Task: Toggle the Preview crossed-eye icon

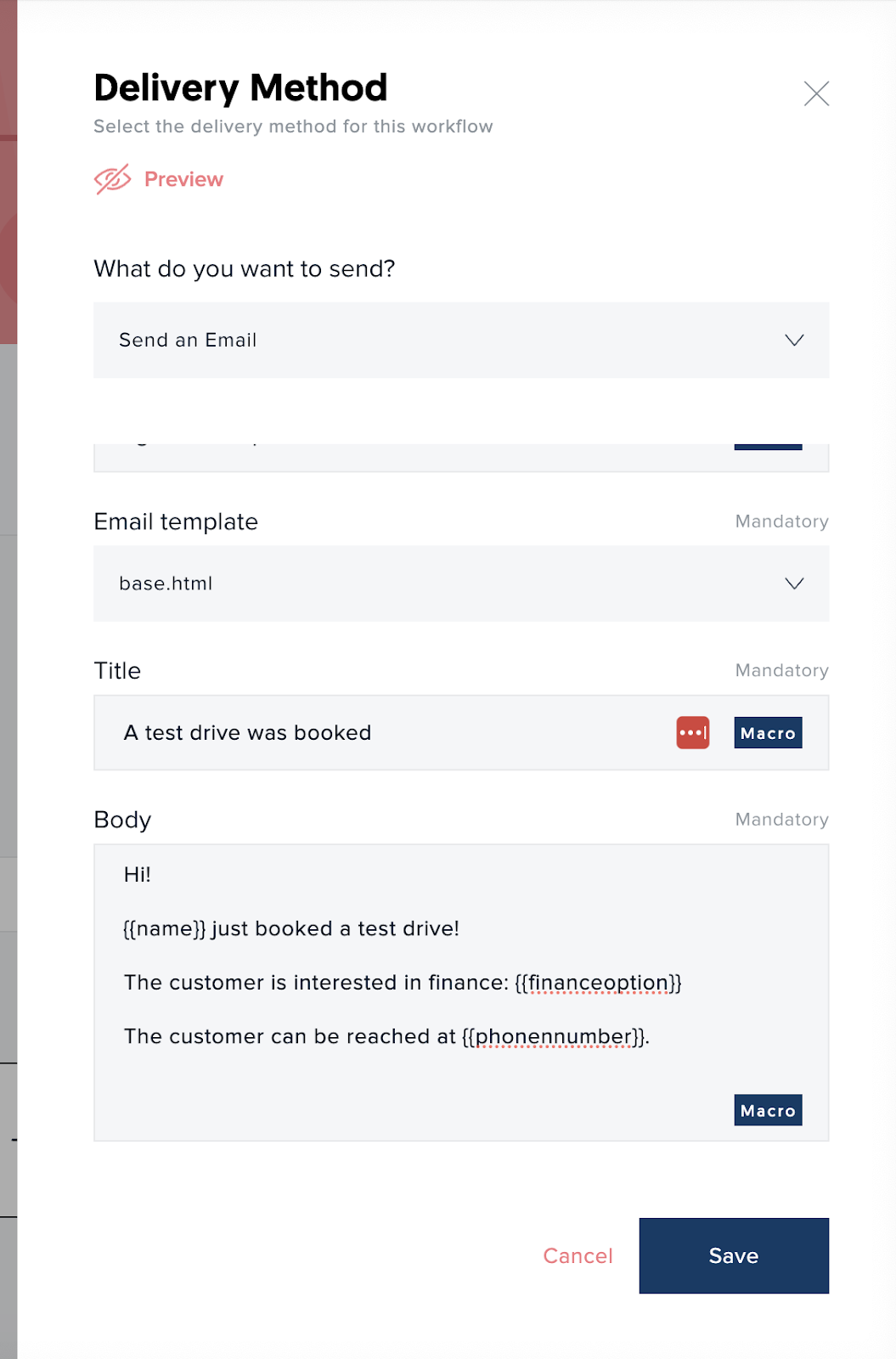Action: (x=112, y=179)
